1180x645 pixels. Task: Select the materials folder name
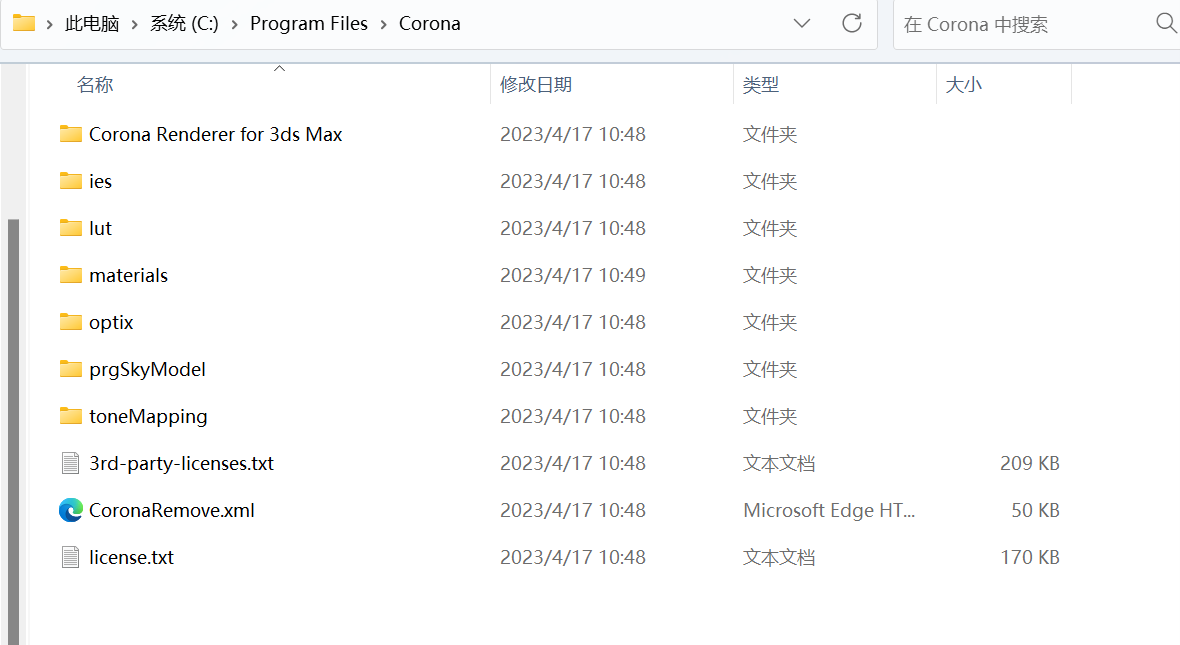(129, 275)
